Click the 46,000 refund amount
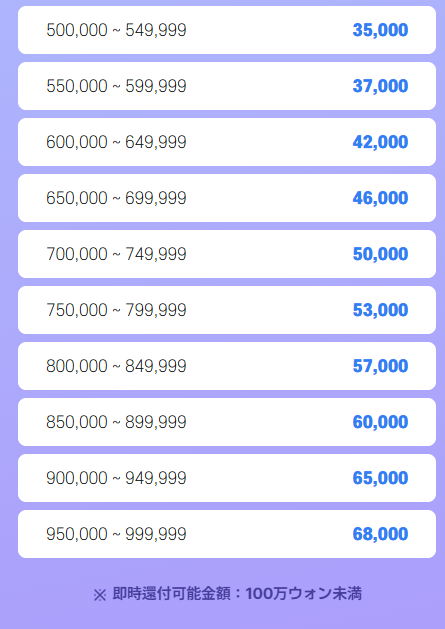The image size is (445, 629). tap(380, 198)
